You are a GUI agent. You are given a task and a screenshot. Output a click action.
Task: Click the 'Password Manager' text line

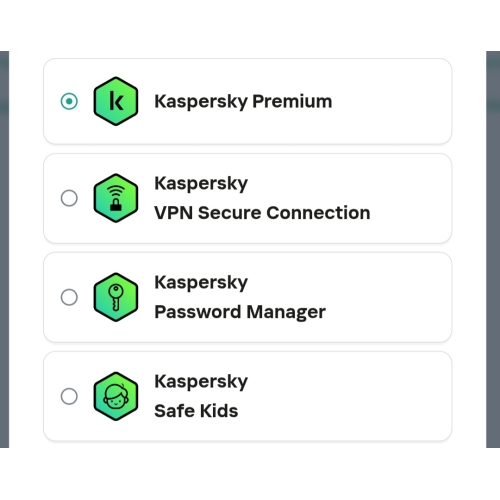240,312
